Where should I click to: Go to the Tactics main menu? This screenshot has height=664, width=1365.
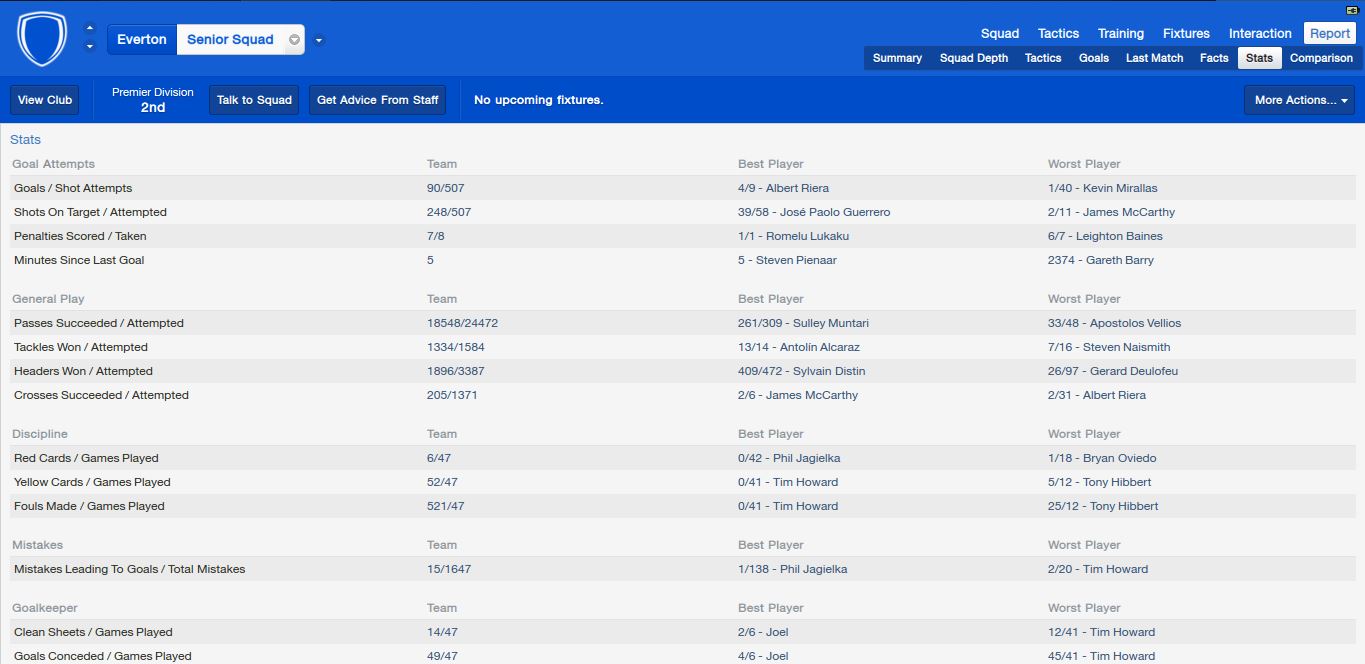tap(1058, 33)
